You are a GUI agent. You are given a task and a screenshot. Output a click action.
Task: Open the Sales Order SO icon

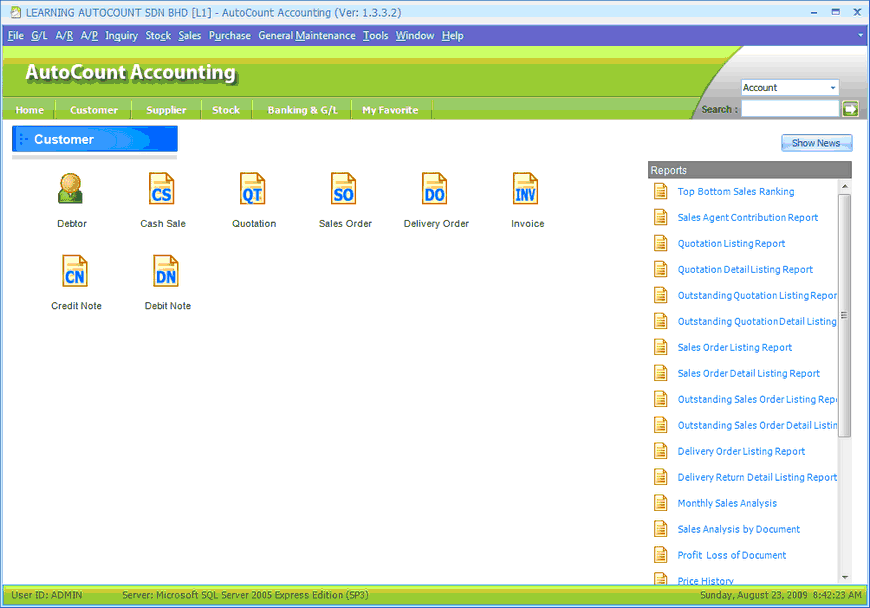pos(343,189)
